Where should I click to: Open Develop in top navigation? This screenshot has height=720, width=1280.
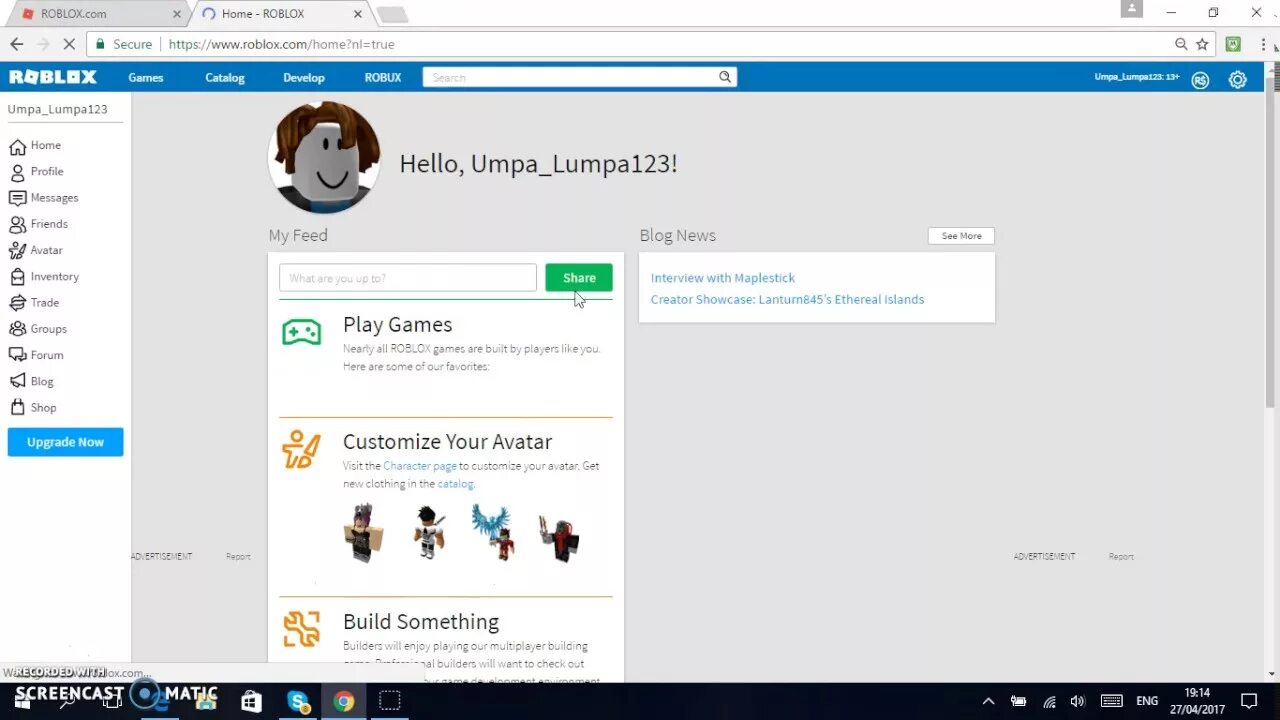304,77
